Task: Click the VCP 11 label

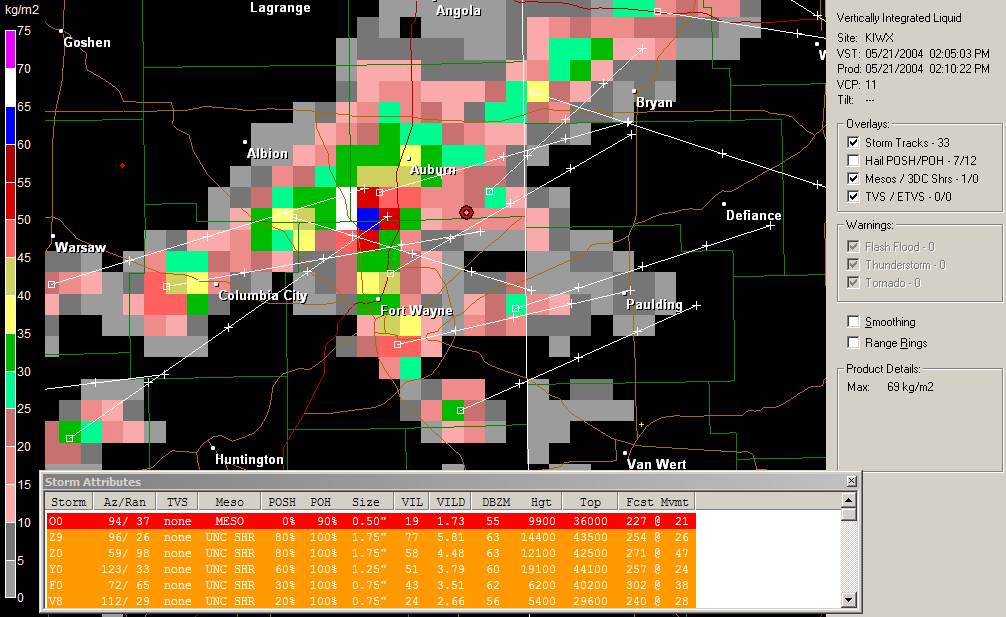Action: coord(857,85)
